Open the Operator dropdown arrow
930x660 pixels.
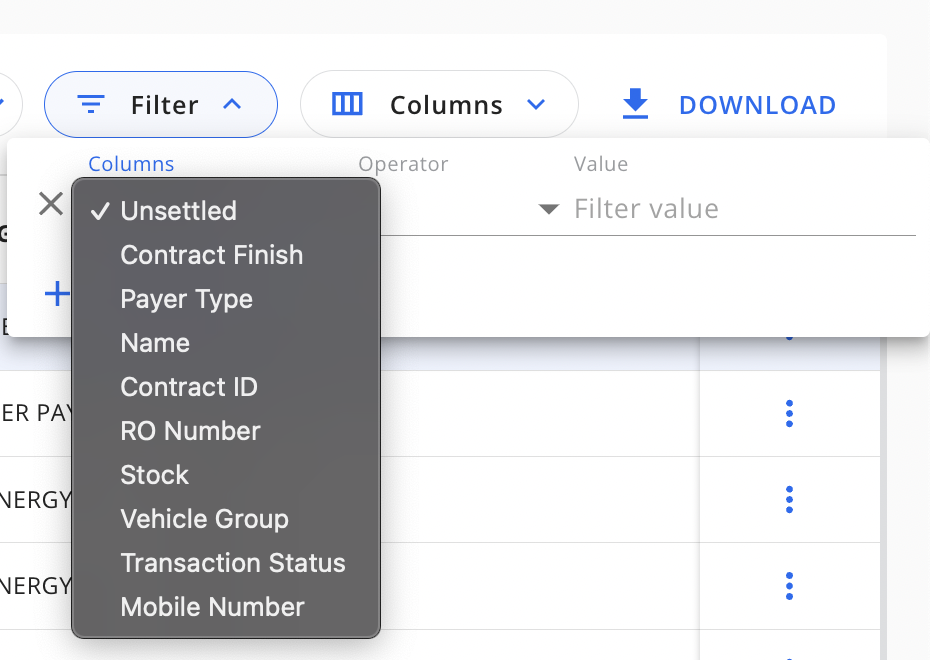click(x=548, y=209)
